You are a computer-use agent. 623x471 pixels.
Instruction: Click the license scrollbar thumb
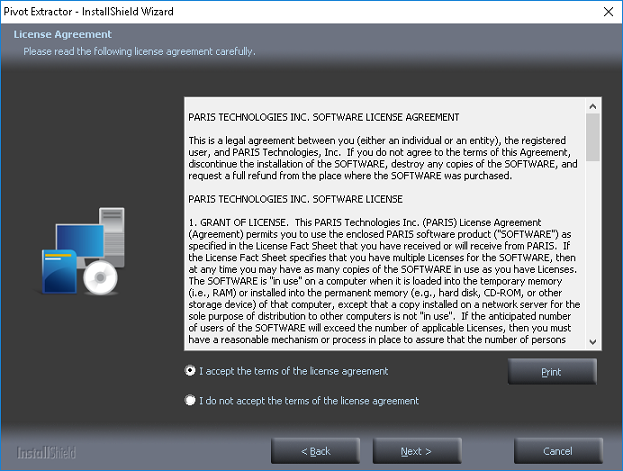(x=593, y=137)
